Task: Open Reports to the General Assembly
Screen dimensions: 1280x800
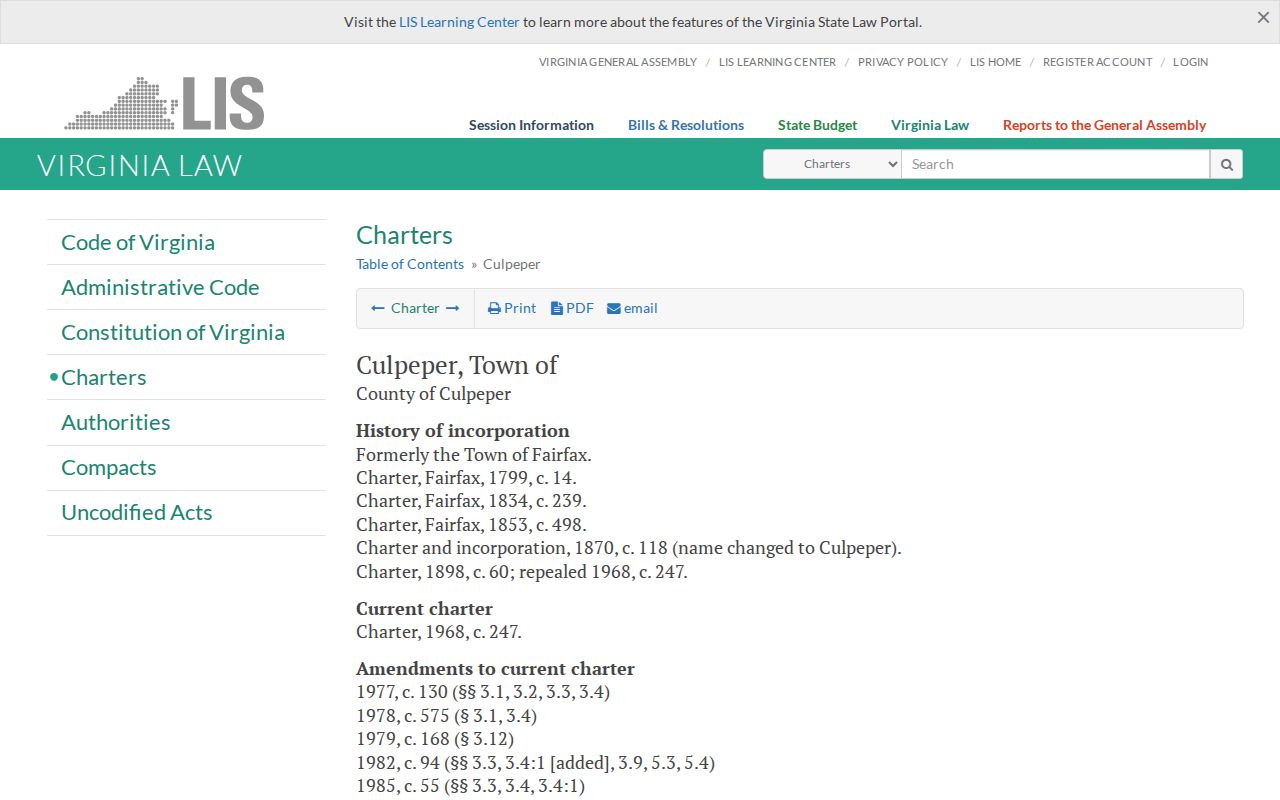Action: pos(1104,125)
